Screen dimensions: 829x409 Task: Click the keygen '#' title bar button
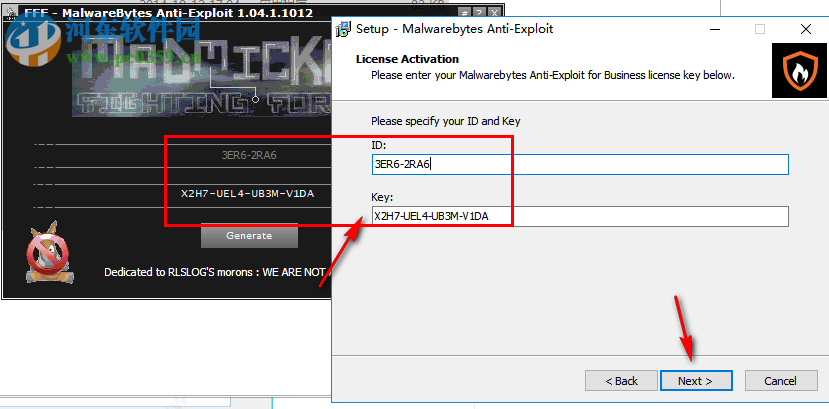pyautogui.click(x=464, y=13)
